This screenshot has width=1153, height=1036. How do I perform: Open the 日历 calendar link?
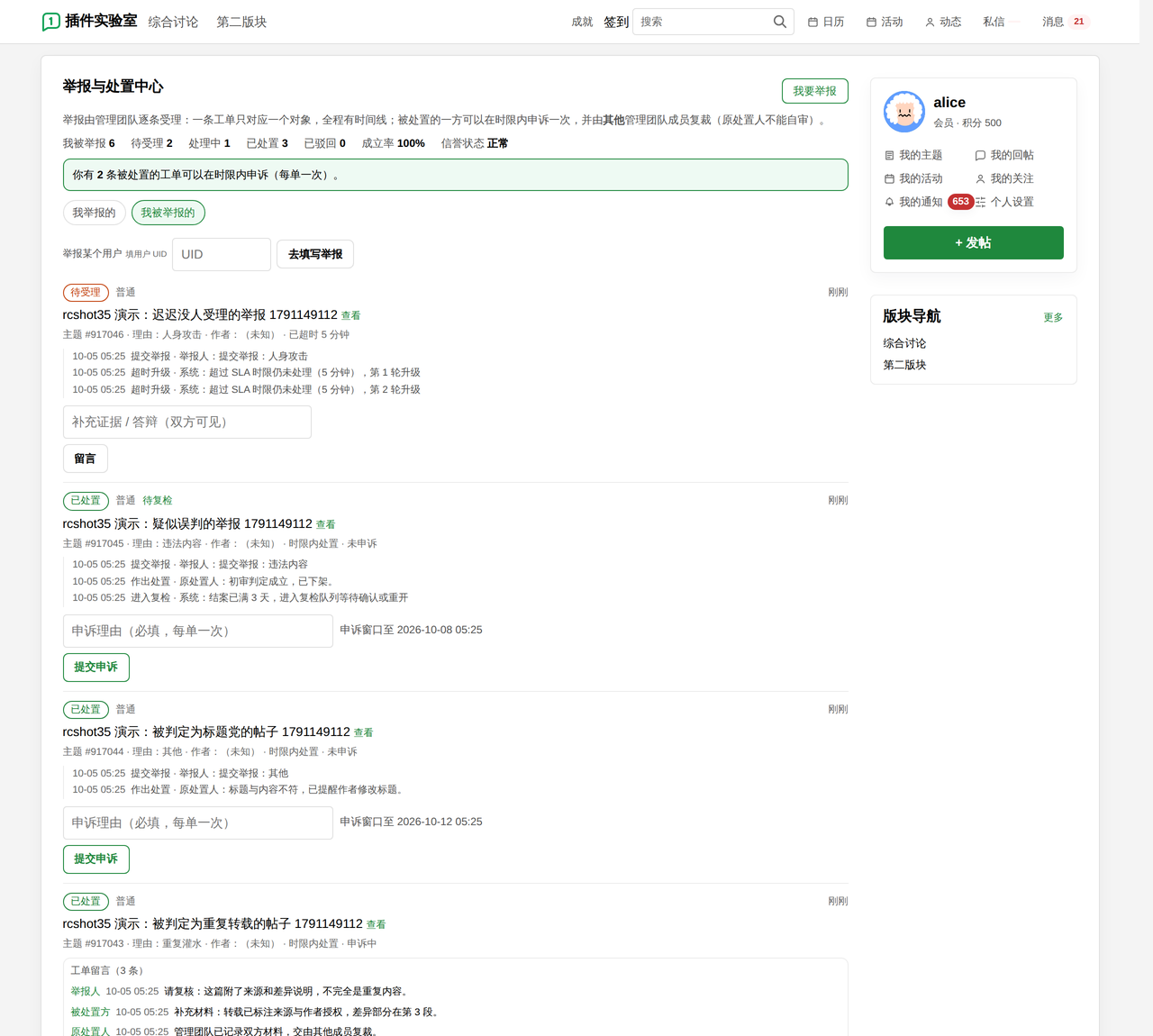[826, 22]
